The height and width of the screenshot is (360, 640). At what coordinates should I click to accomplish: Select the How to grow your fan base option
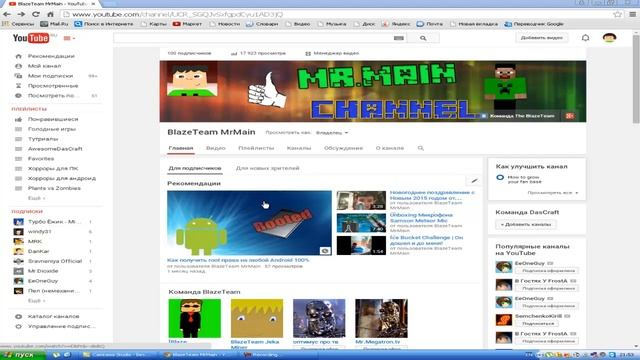[518, 179]
